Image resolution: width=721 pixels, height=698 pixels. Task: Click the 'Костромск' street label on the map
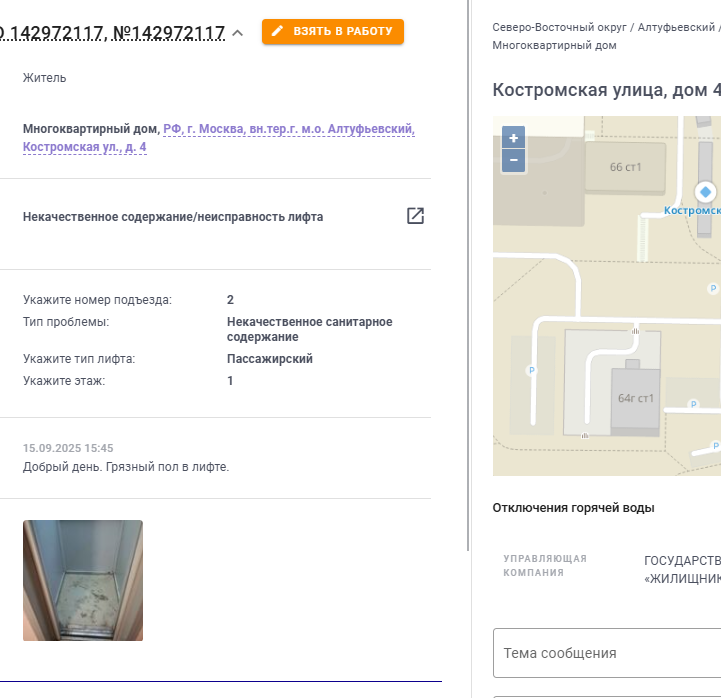[x=692, y=211]
